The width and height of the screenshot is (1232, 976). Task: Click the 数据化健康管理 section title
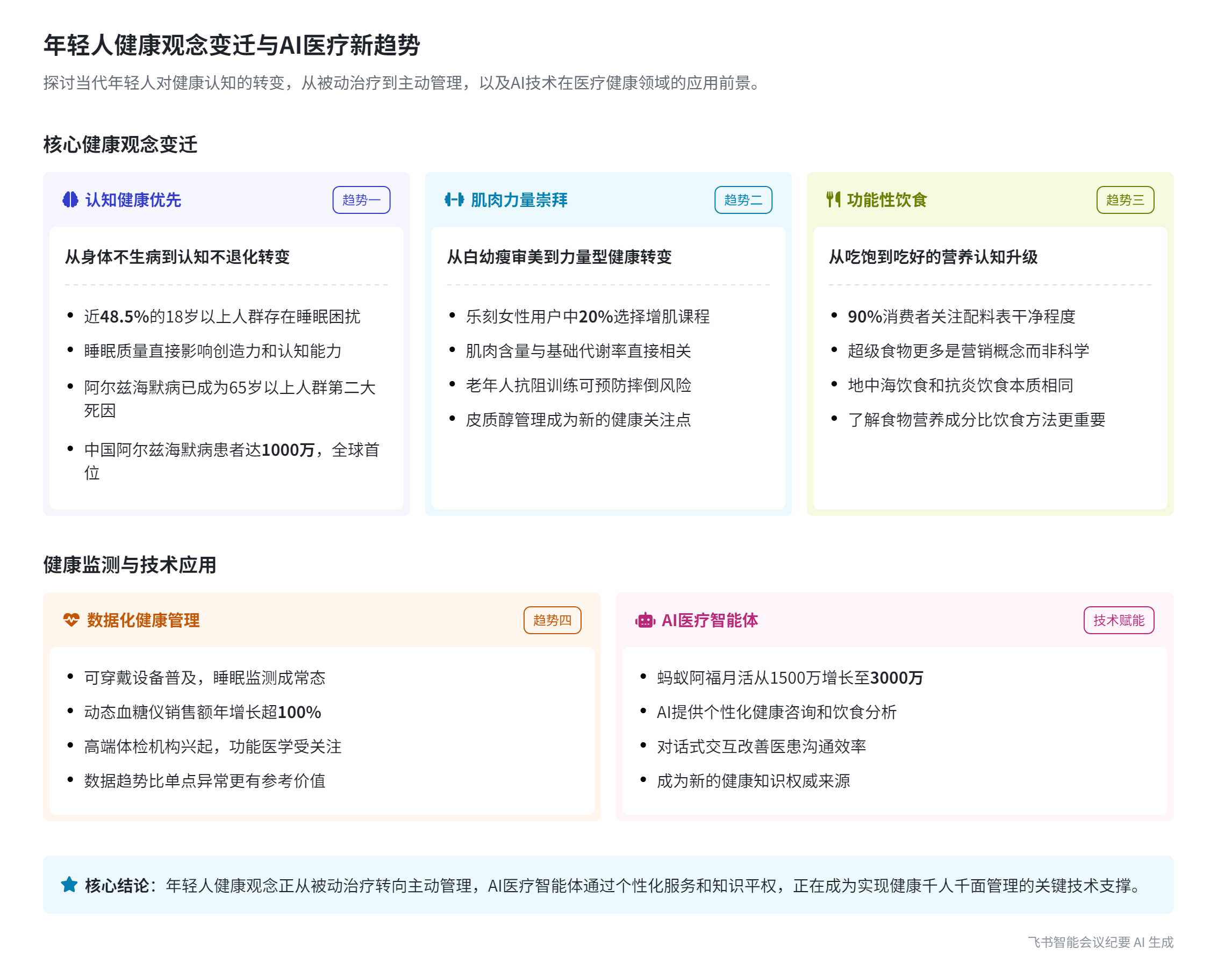[143, 621]
